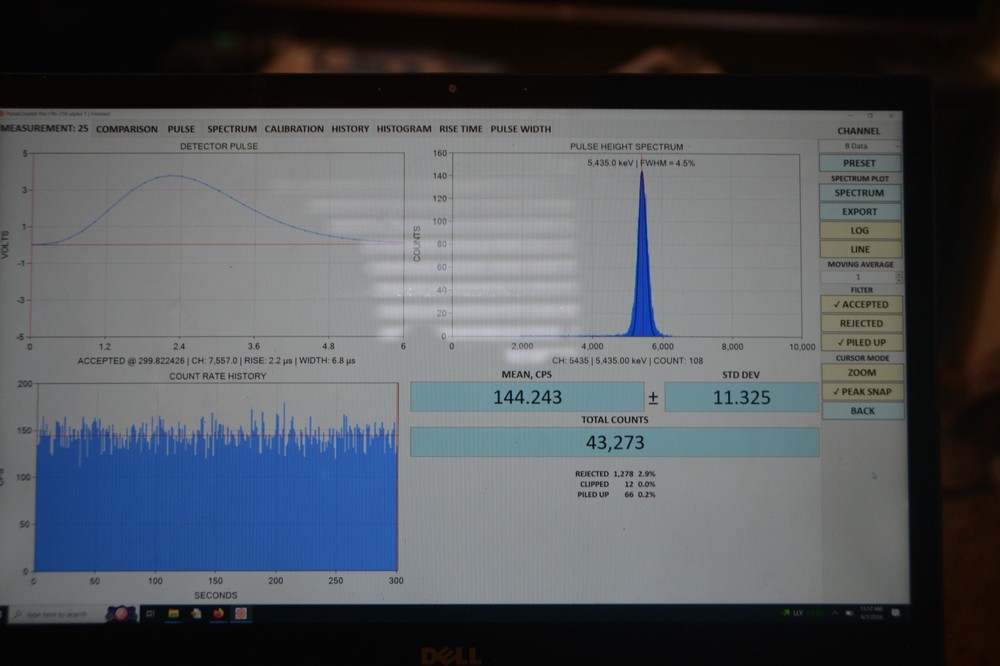1000x666 pixels.
Task: Click the CH: 5435 count readout text
Action: (x=628, y=361)
